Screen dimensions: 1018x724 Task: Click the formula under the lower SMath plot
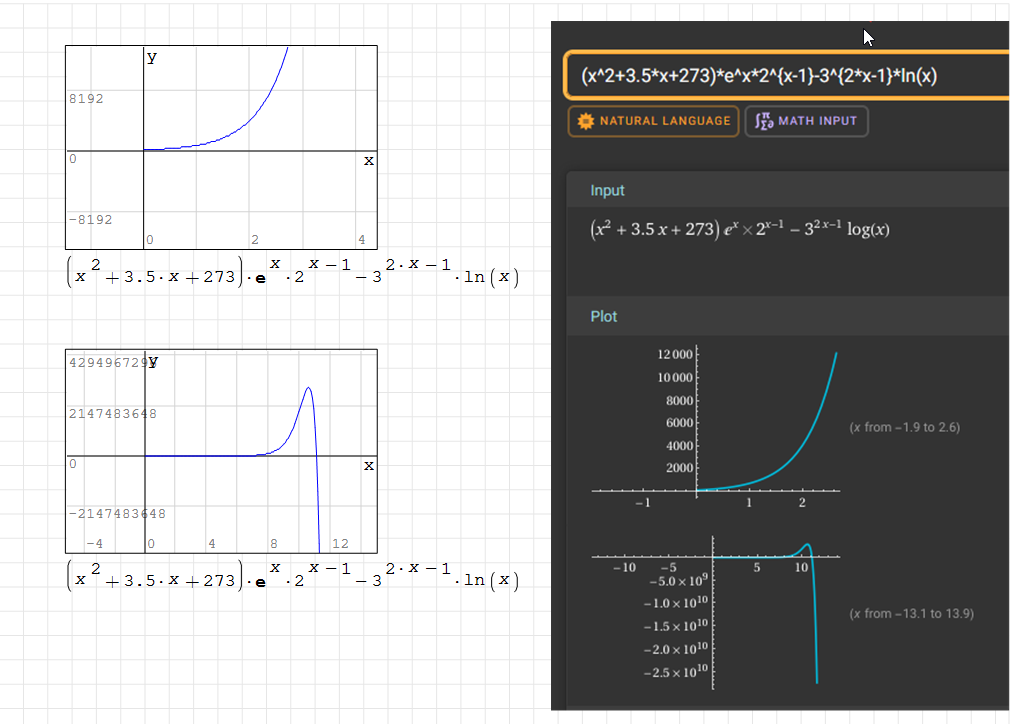coord(290,579)
